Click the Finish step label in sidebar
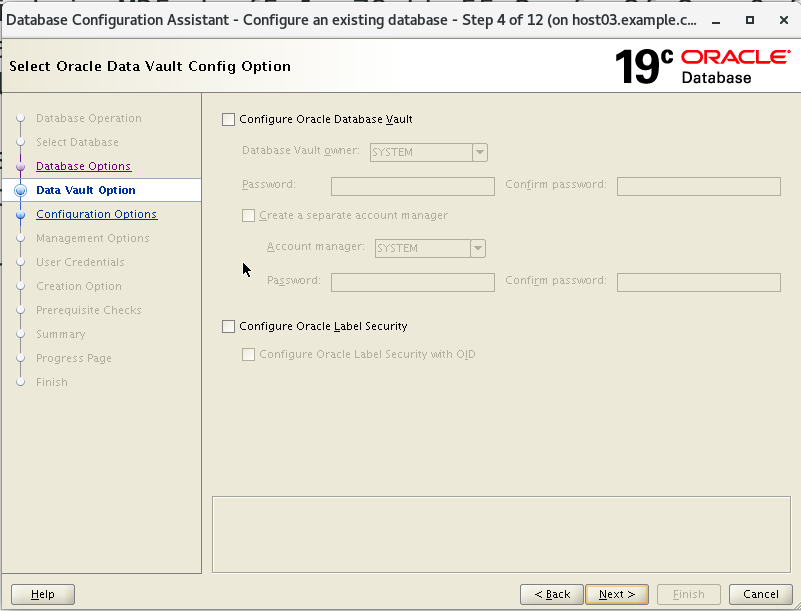The image size is (801, 611). pyautogui.click(x=52, y=382)
